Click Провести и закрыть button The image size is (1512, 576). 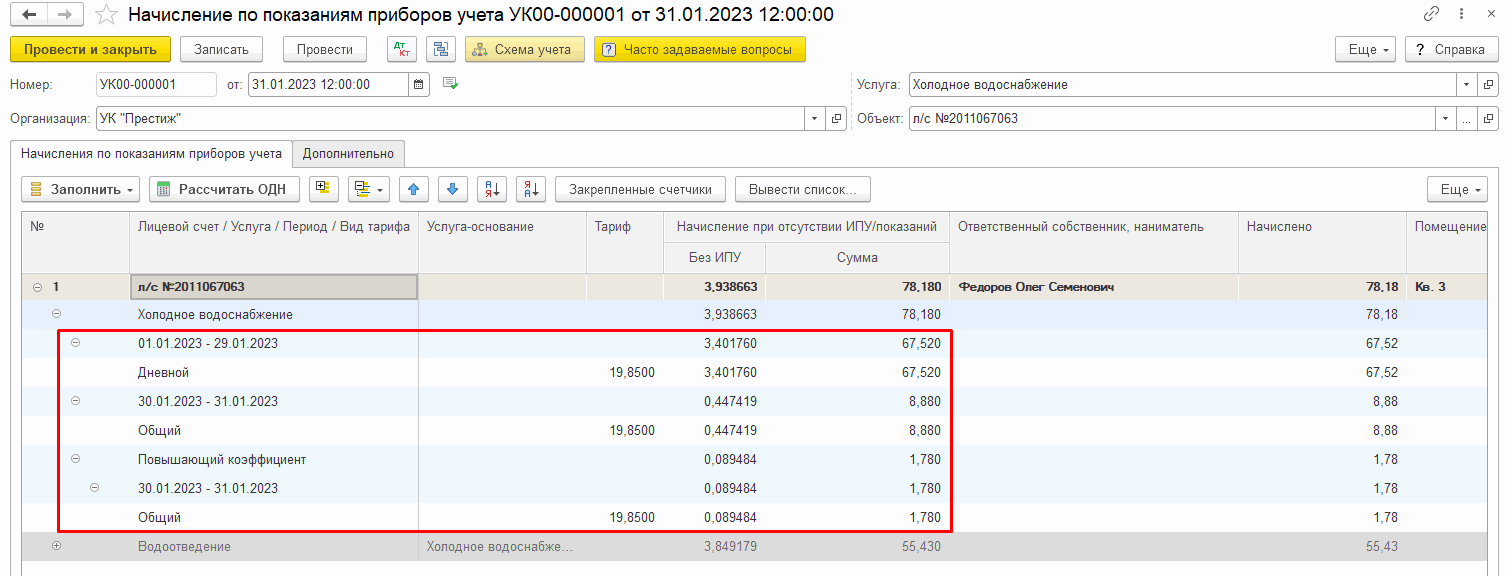pos(90,49)
